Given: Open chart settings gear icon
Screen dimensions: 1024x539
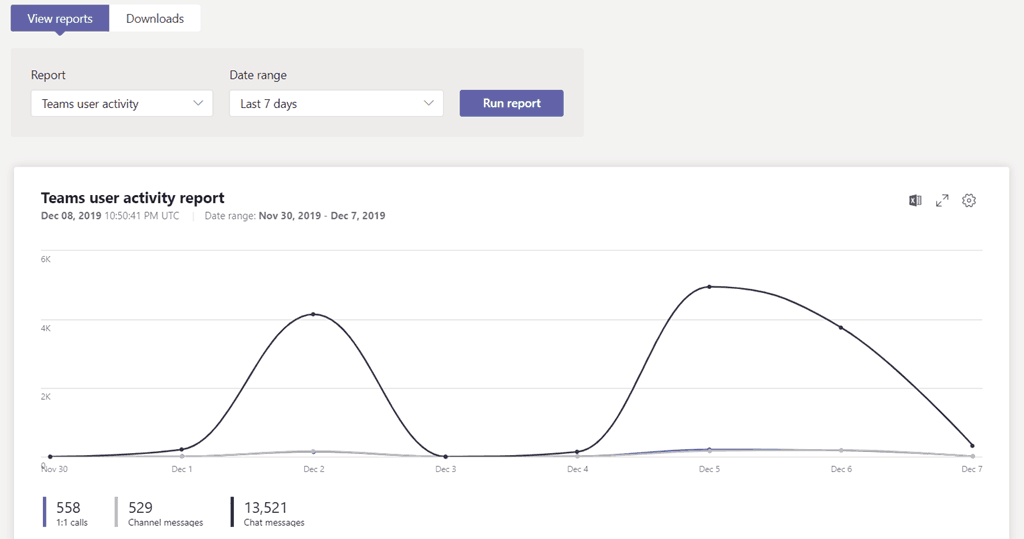Looking at the screenshot, I should pos(968,201).
